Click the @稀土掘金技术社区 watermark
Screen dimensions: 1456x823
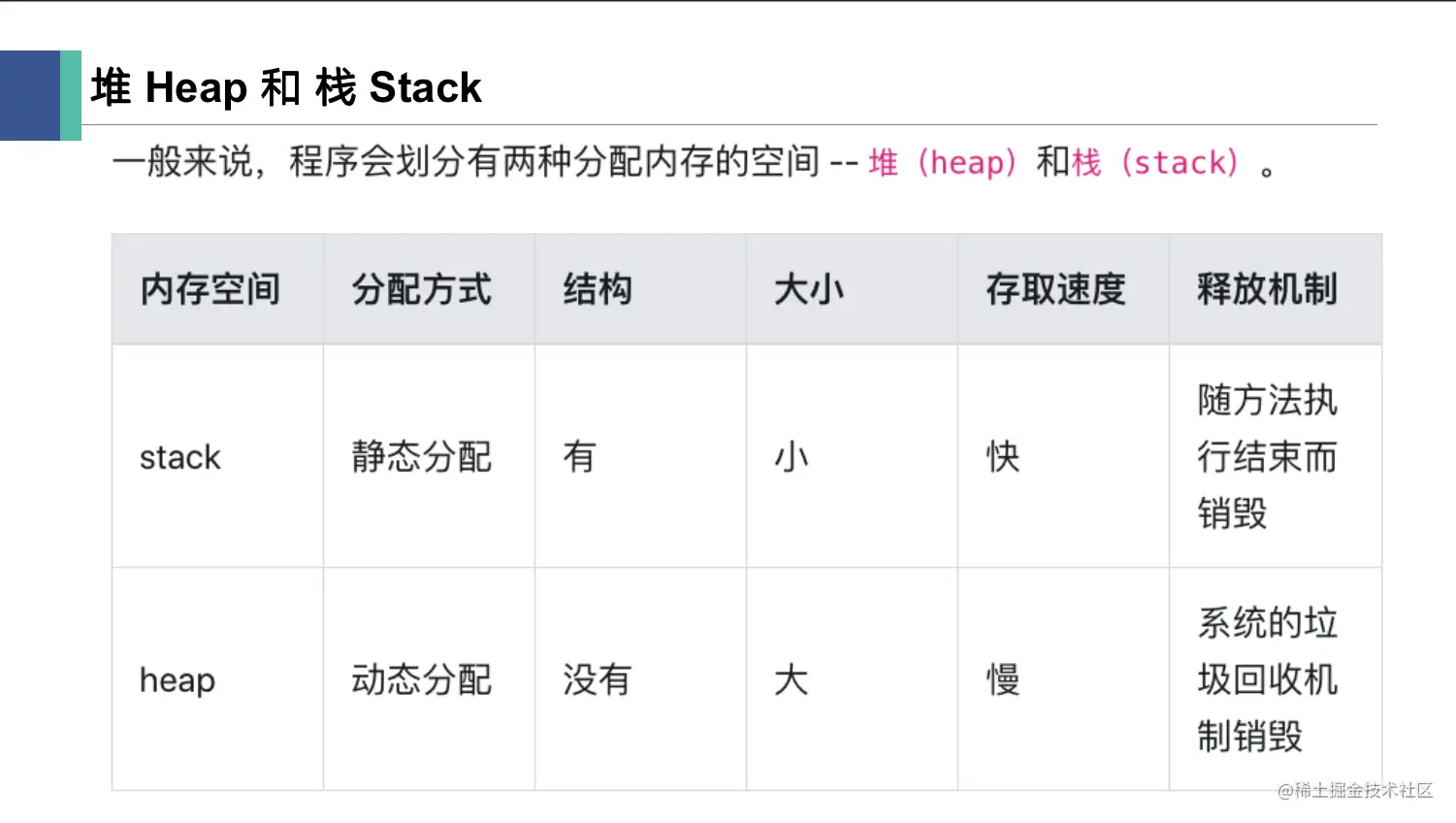pos(1355,791)
